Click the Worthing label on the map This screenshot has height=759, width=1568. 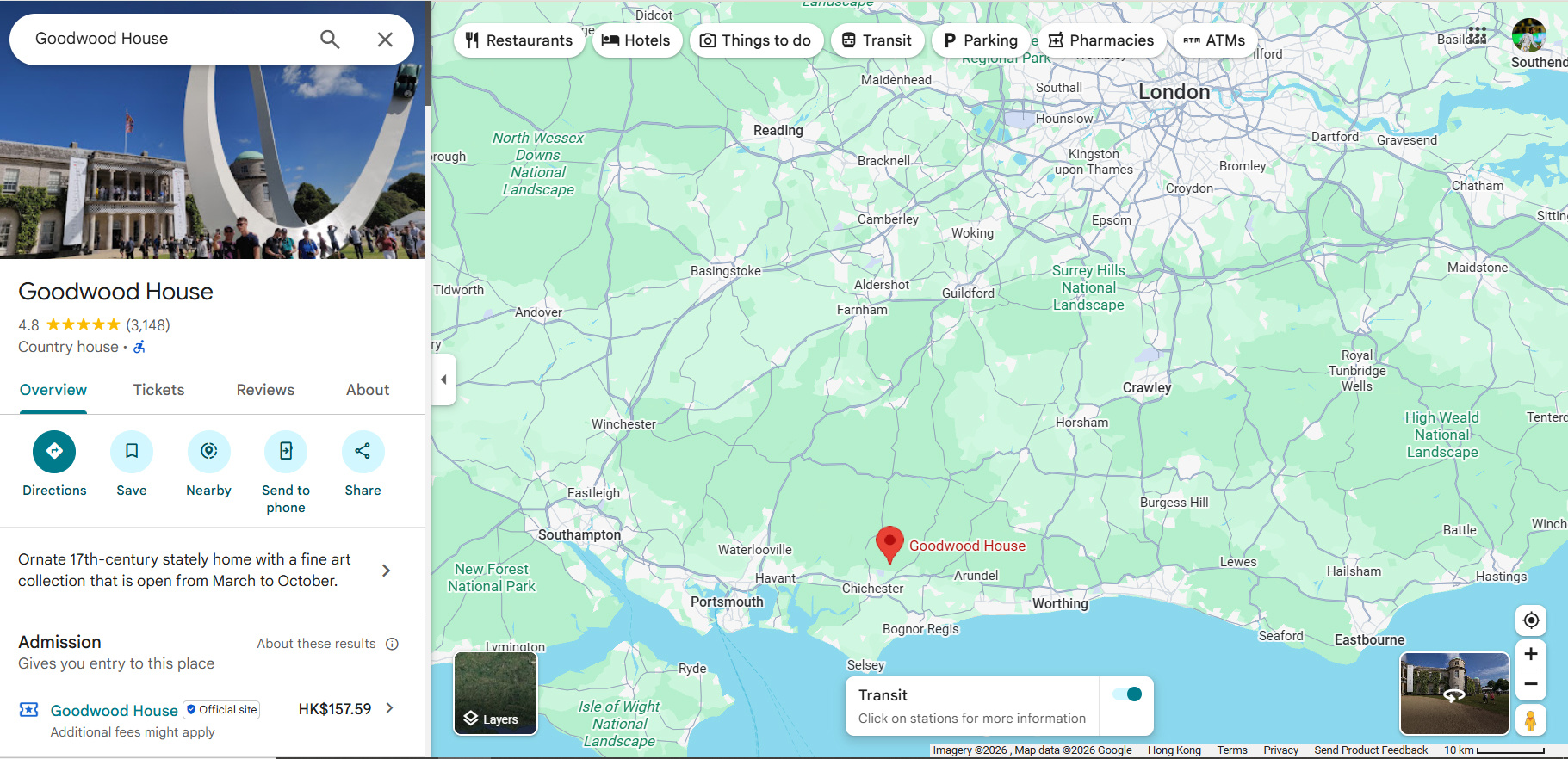[x=1060, y=604]
